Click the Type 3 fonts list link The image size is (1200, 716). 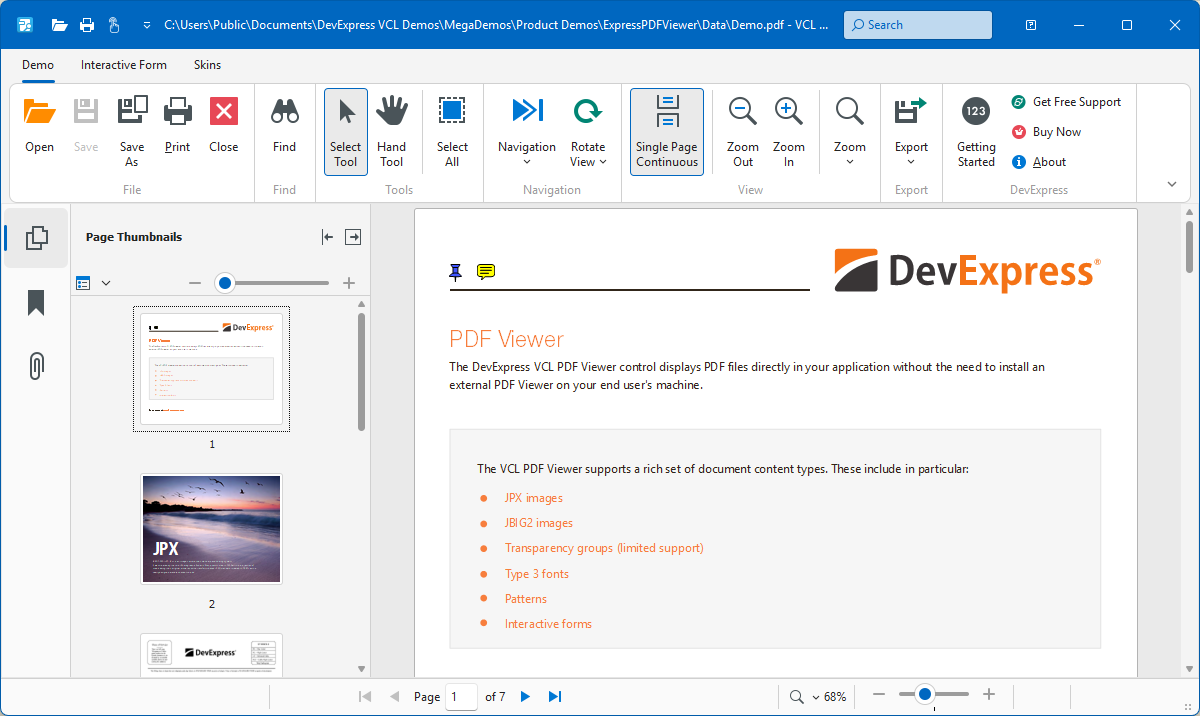[536, 574]
